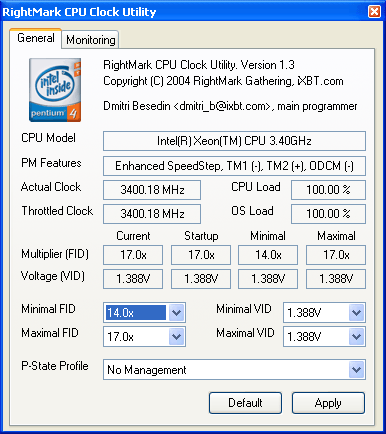Screen dimensions: 386x434
Task: Click the Startup column header
Action: point(201,236)
